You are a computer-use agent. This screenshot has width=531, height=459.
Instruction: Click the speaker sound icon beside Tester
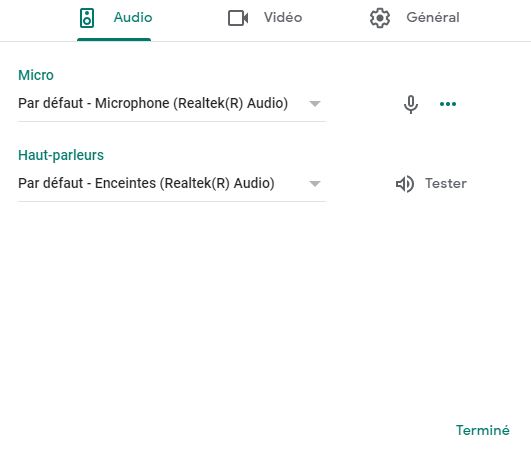point(405,184)
